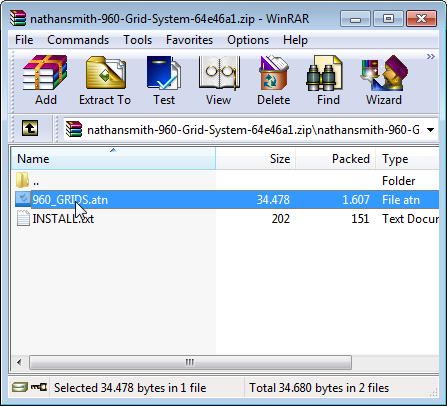Open the Help menu
Screen dimensions: 447x406
(295, 40)
